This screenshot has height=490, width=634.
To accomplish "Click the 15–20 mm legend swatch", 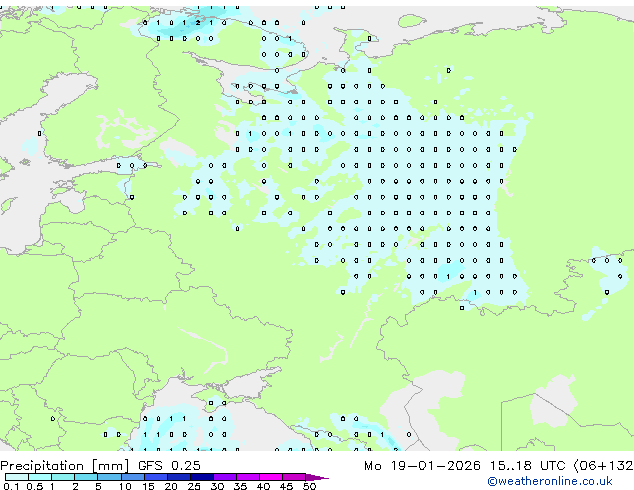I will coord(155,477).
